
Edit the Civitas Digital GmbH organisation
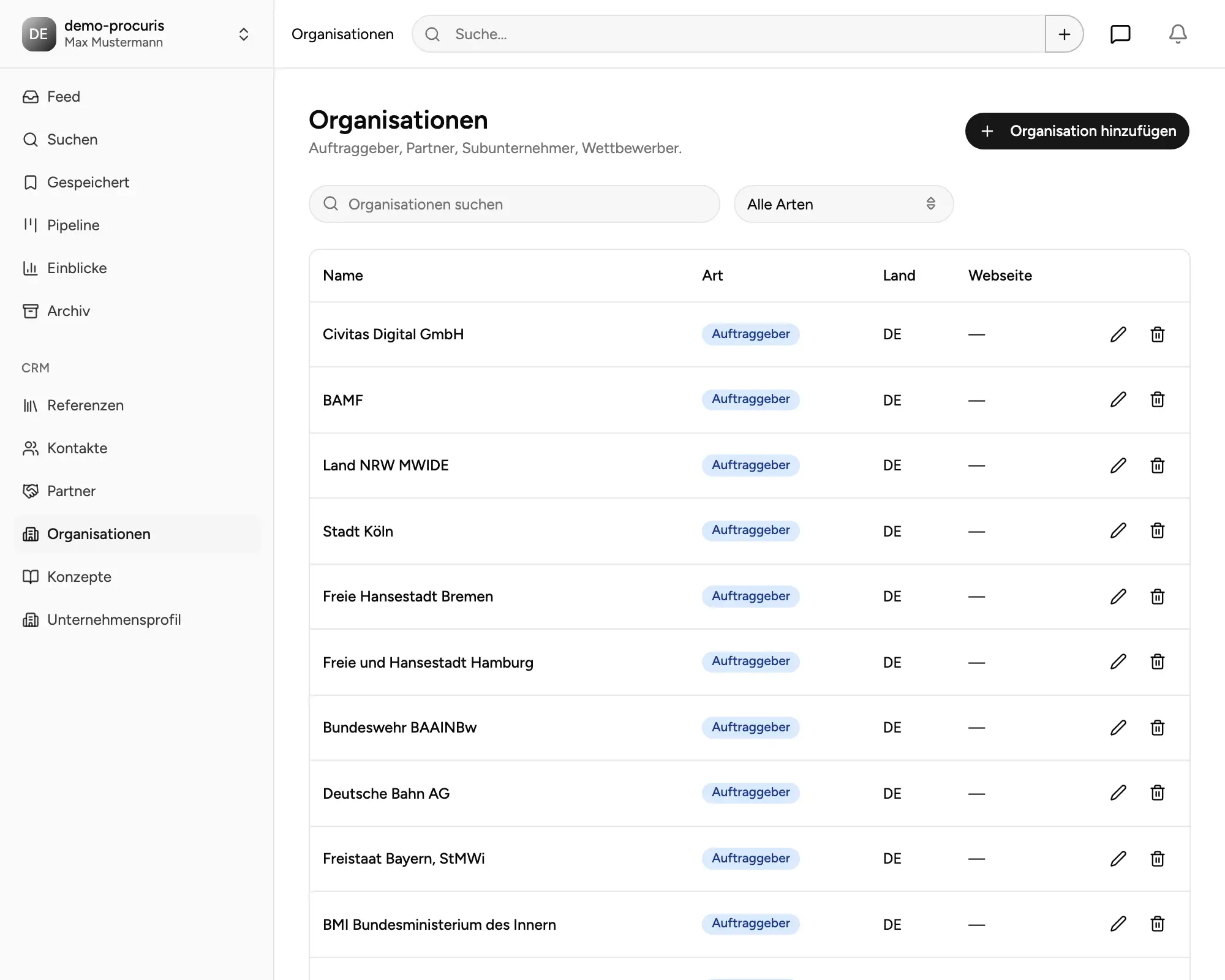(1118, 334)
